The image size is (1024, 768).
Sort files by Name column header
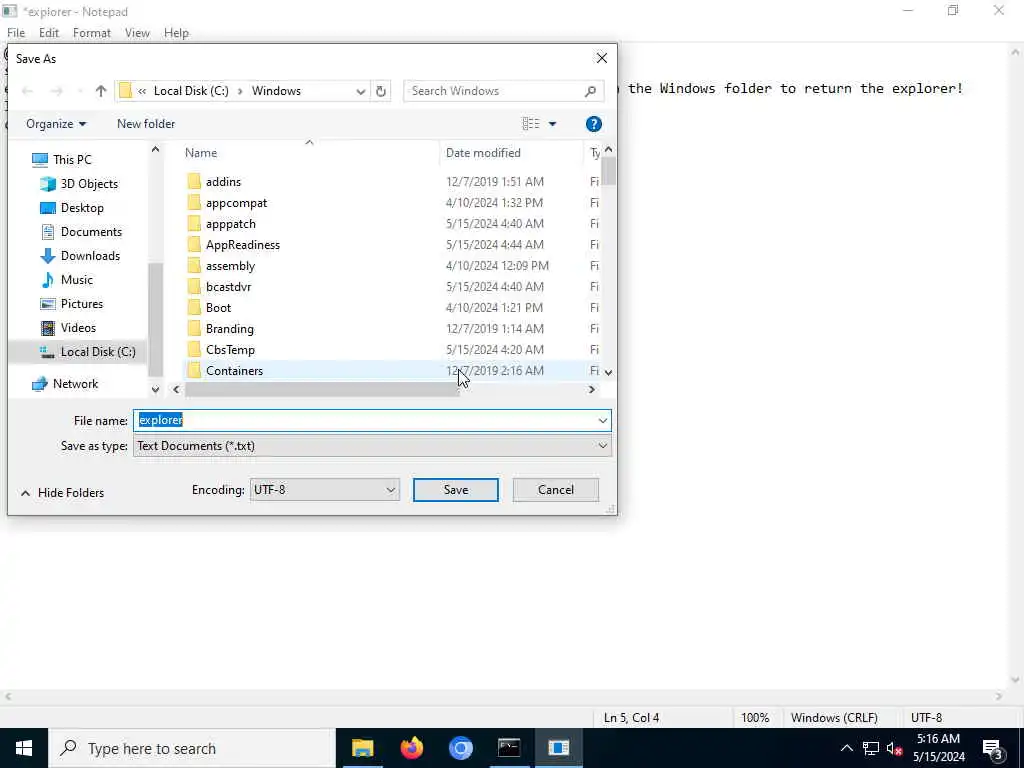200,153
